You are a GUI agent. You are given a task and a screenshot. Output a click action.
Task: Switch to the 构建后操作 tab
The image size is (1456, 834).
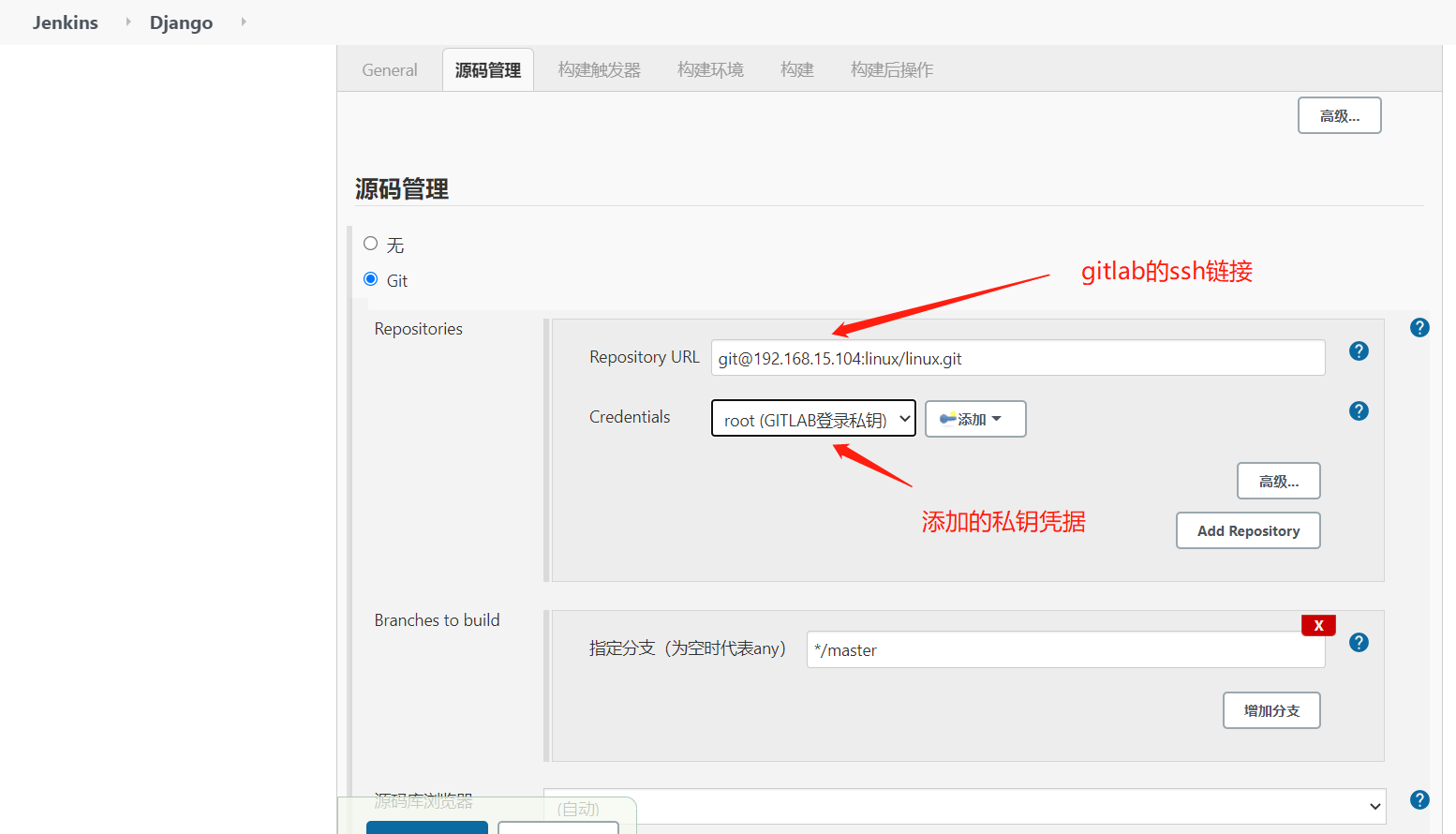(892, 70)
